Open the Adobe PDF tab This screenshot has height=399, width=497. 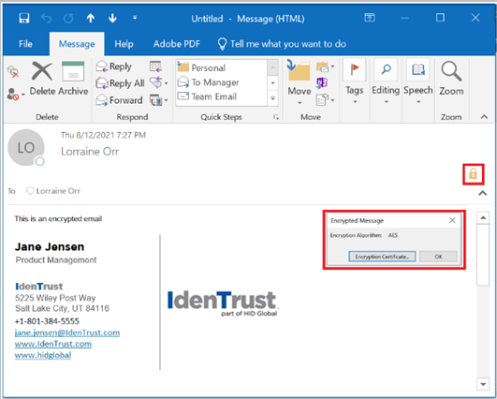point(177,44)
